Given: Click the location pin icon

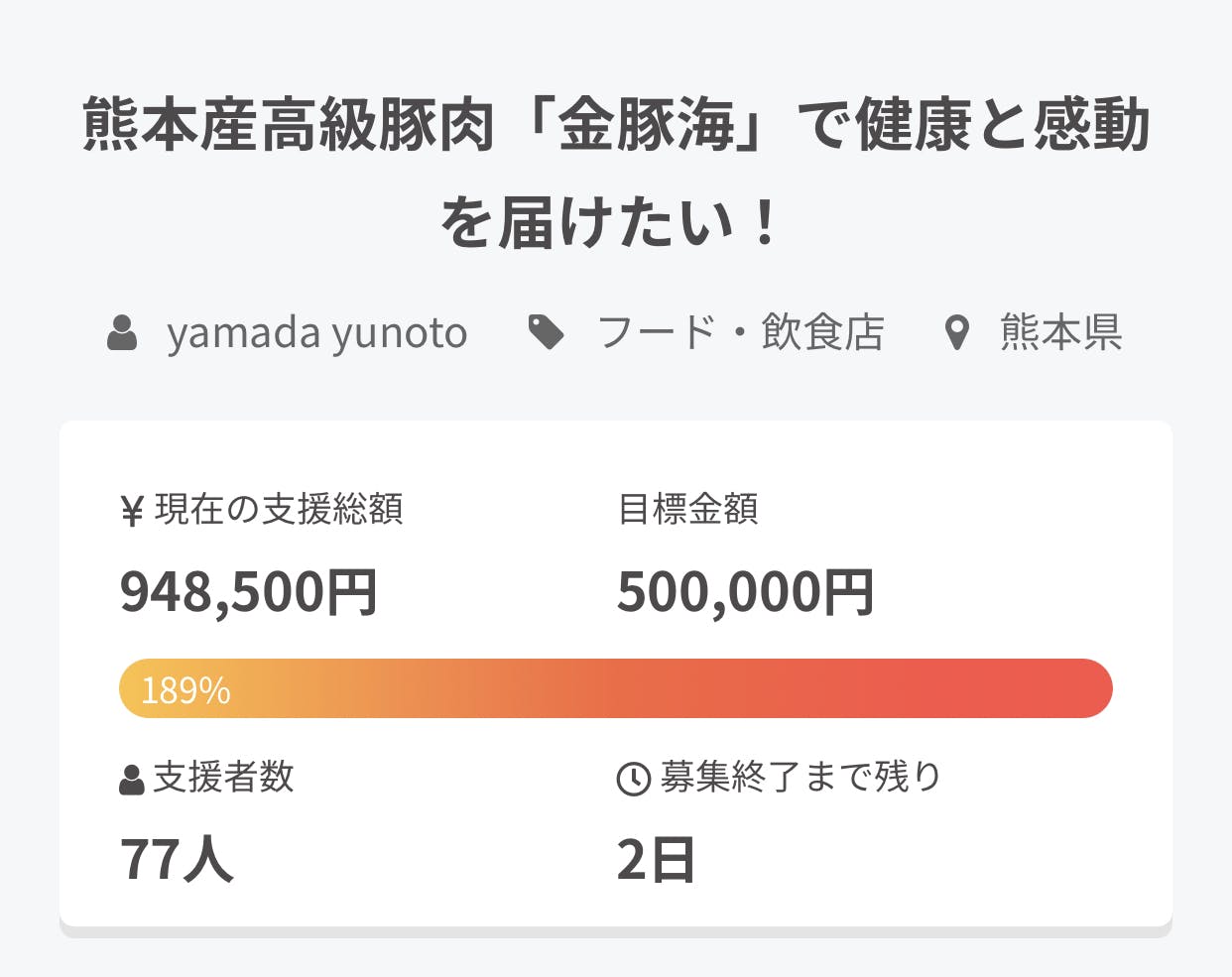Looking at the screenshot, I should (956, 333).
